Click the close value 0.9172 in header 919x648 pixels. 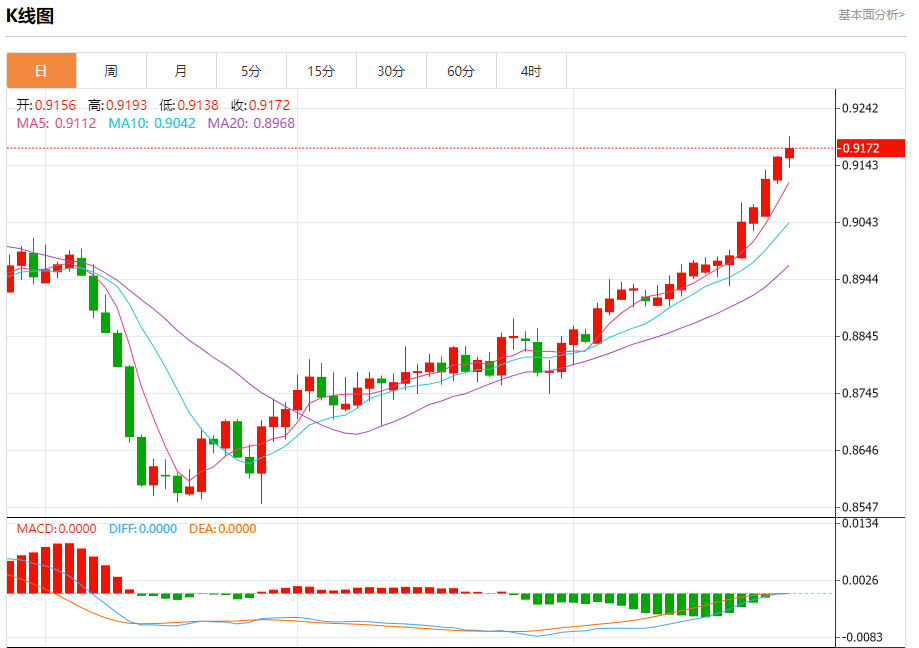(270, 105)
